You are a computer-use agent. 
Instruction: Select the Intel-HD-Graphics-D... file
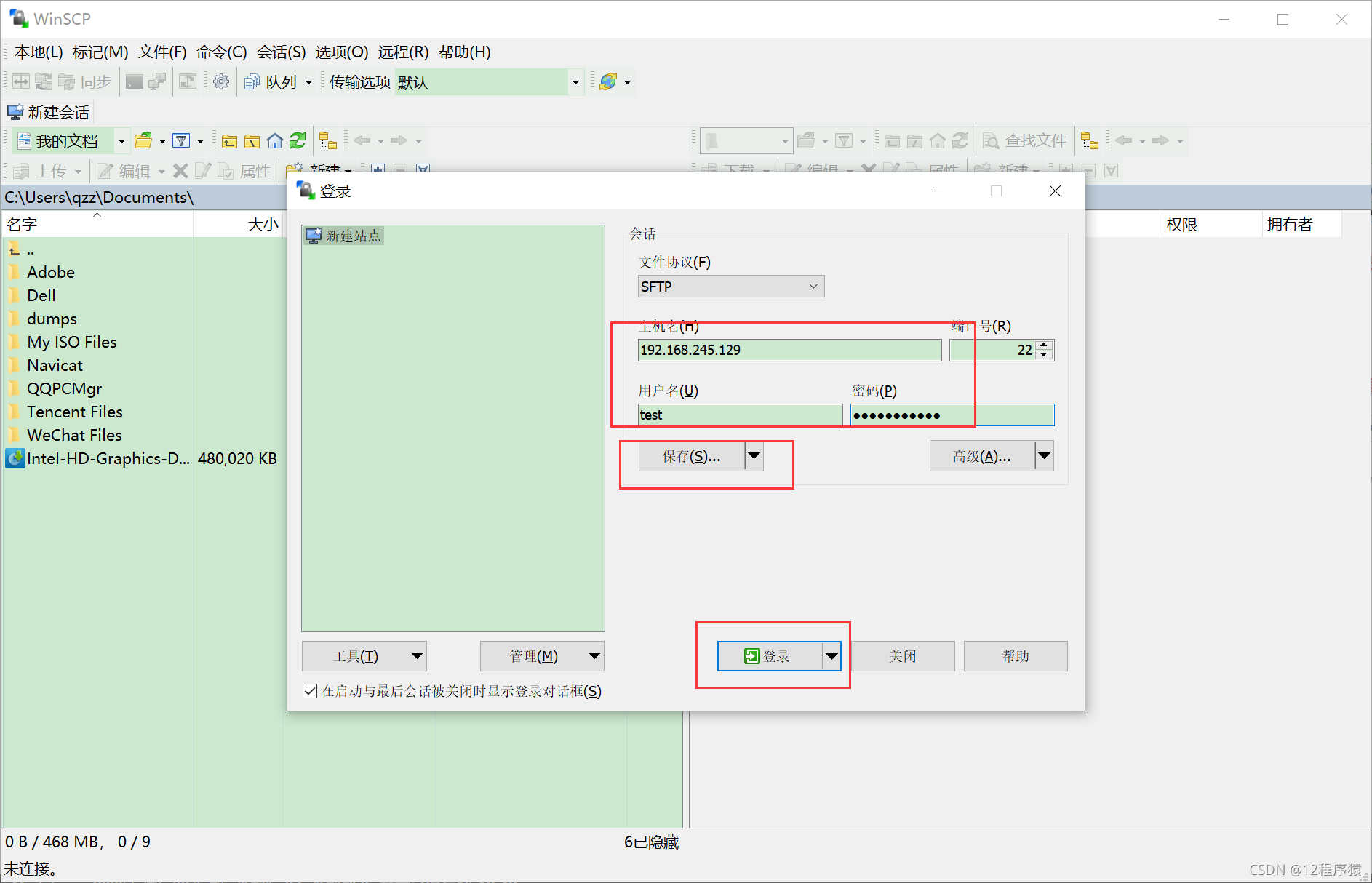pyautogui.click(x=108, y=458)
